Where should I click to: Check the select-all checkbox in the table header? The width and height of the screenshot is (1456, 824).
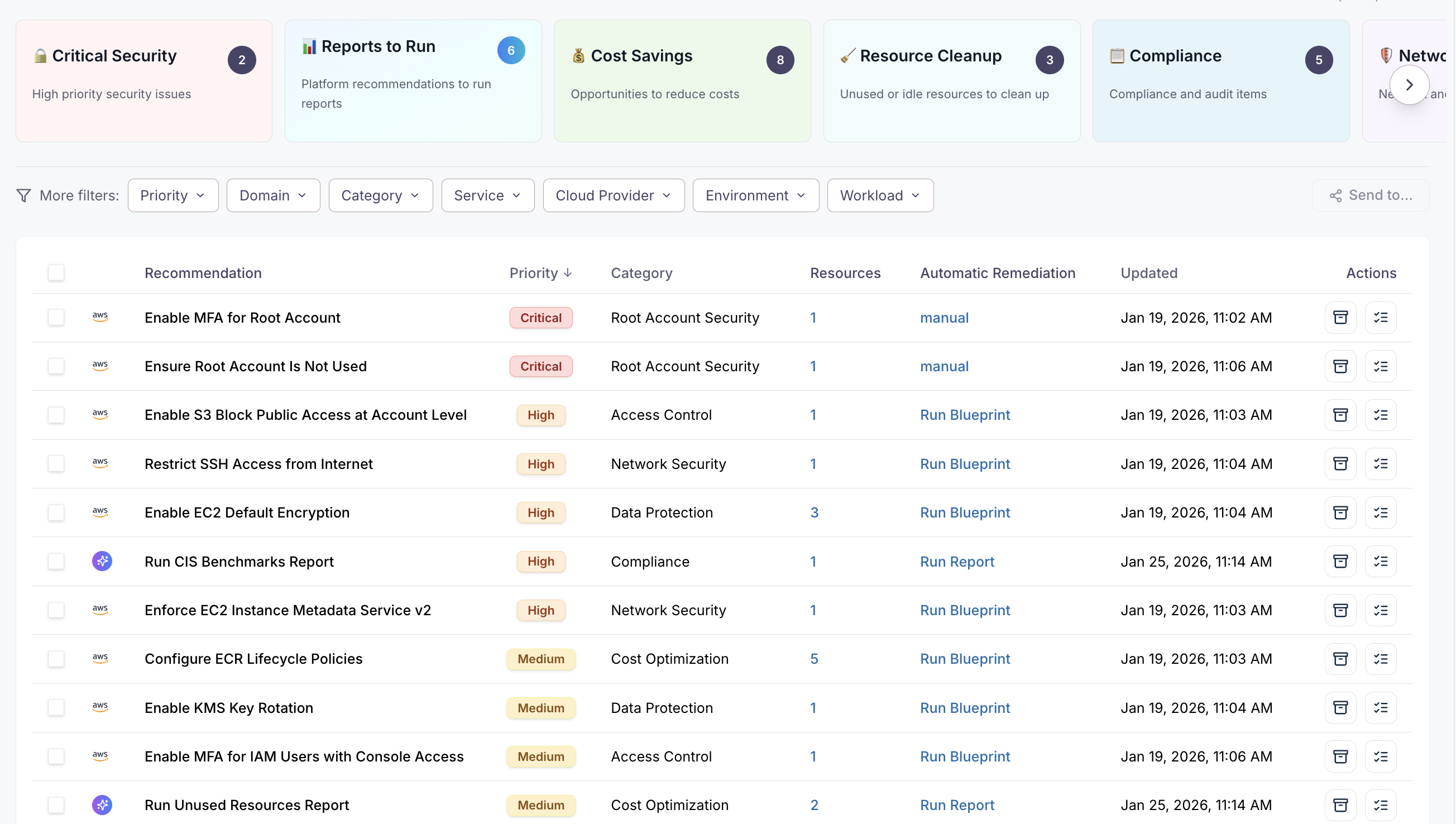[56, 272]
